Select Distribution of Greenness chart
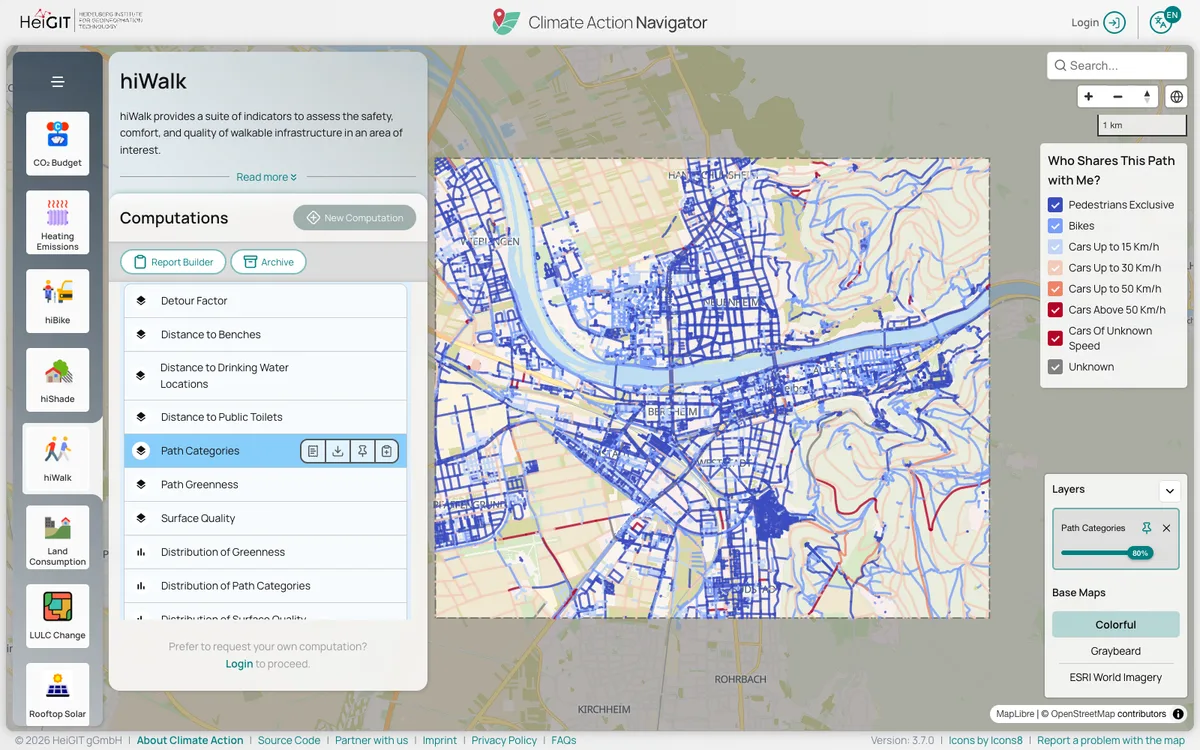The width and height of the screenshot is (1200, 750). pos(265,552)
